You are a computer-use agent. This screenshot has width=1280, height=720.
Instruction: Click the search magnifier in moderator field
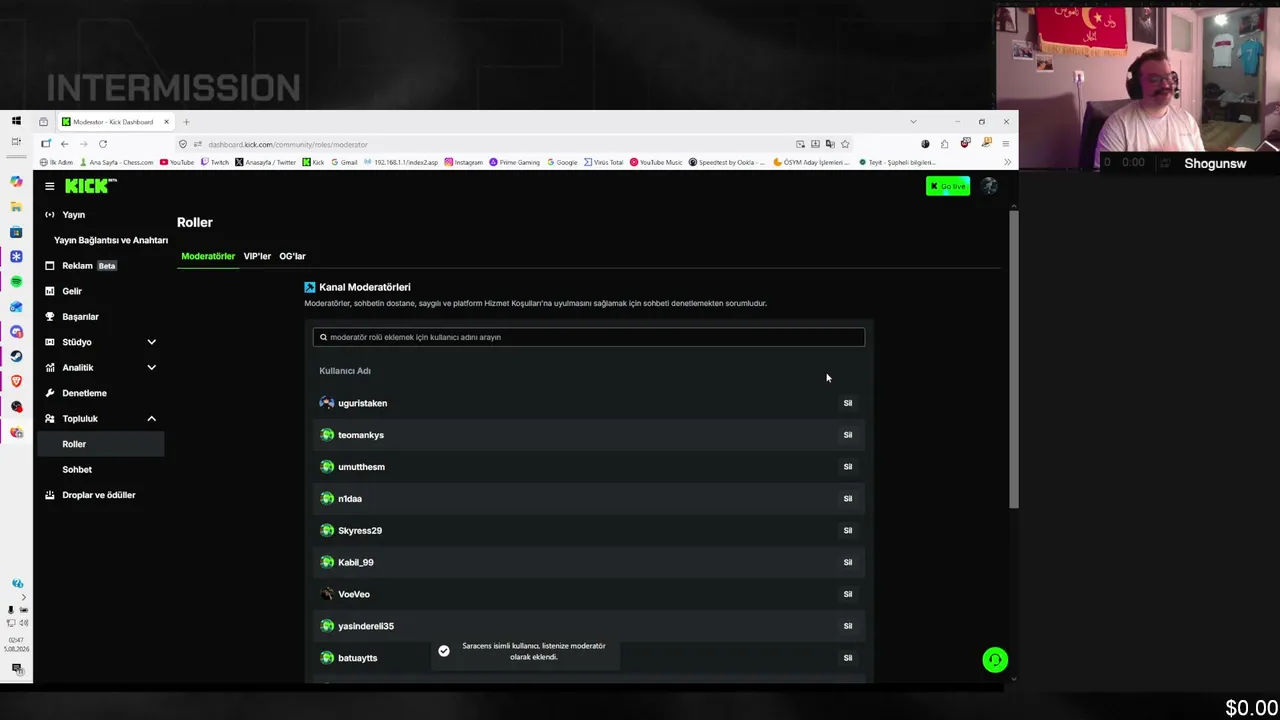[x=323, y=337]
